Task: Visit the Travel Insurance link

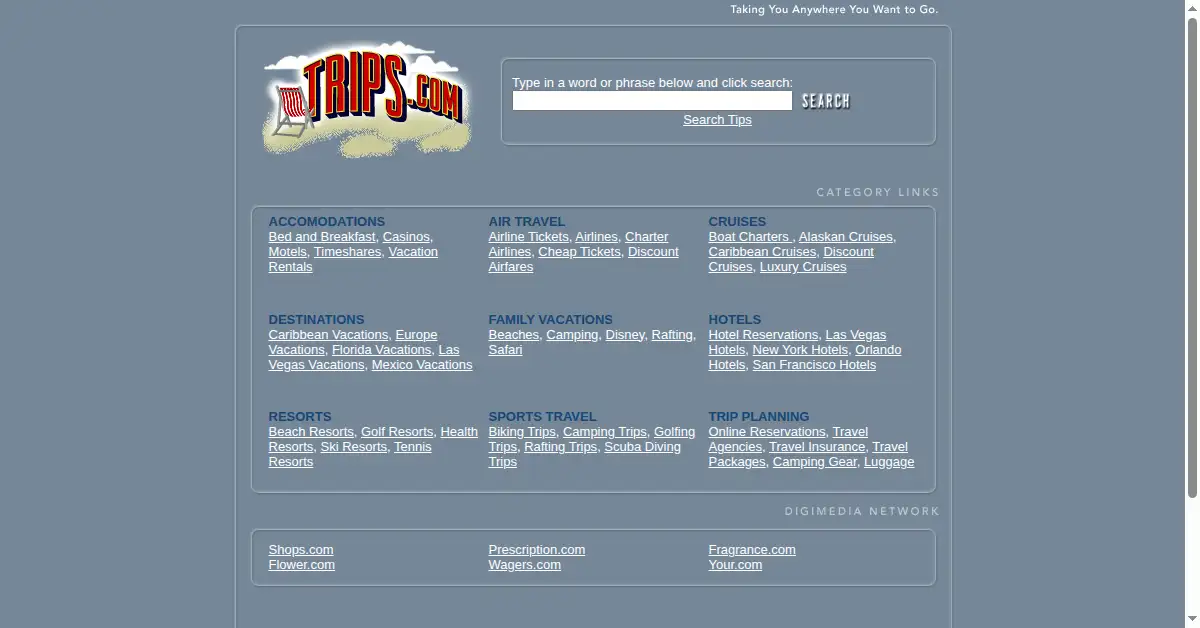Action: (817, 447)
